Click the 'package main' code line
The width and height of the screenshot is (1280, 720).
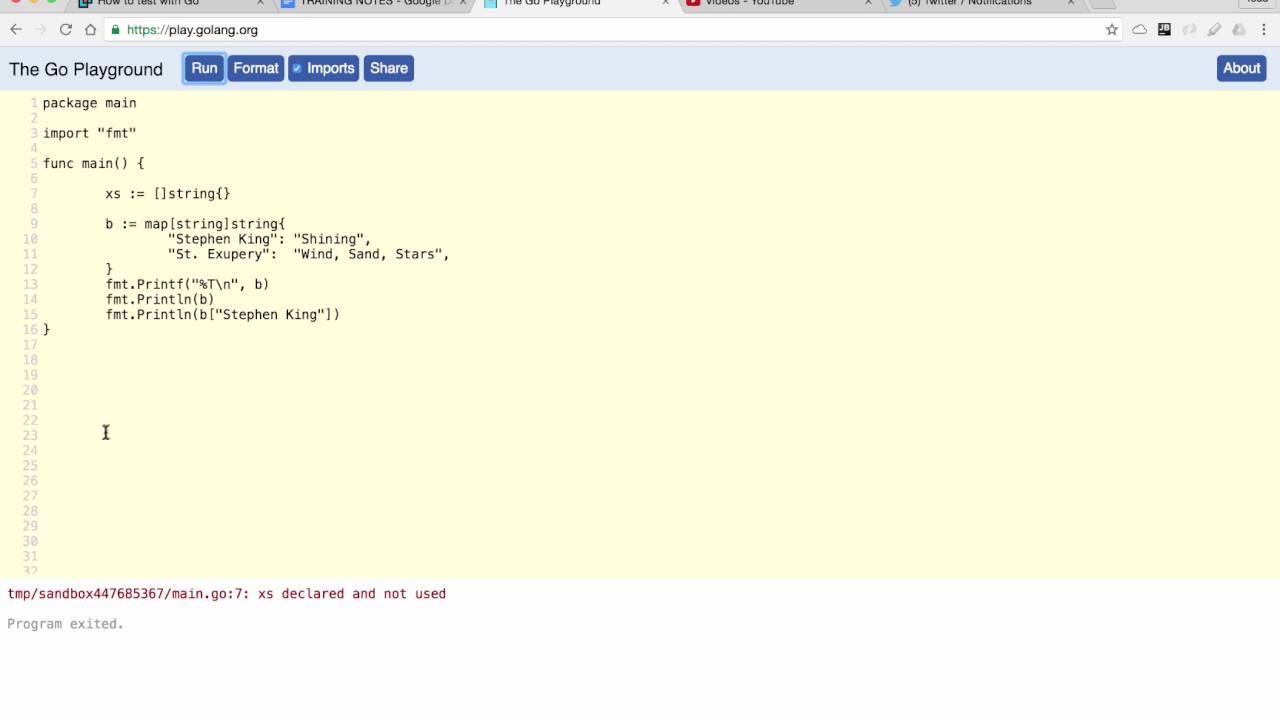click(90, 103)
